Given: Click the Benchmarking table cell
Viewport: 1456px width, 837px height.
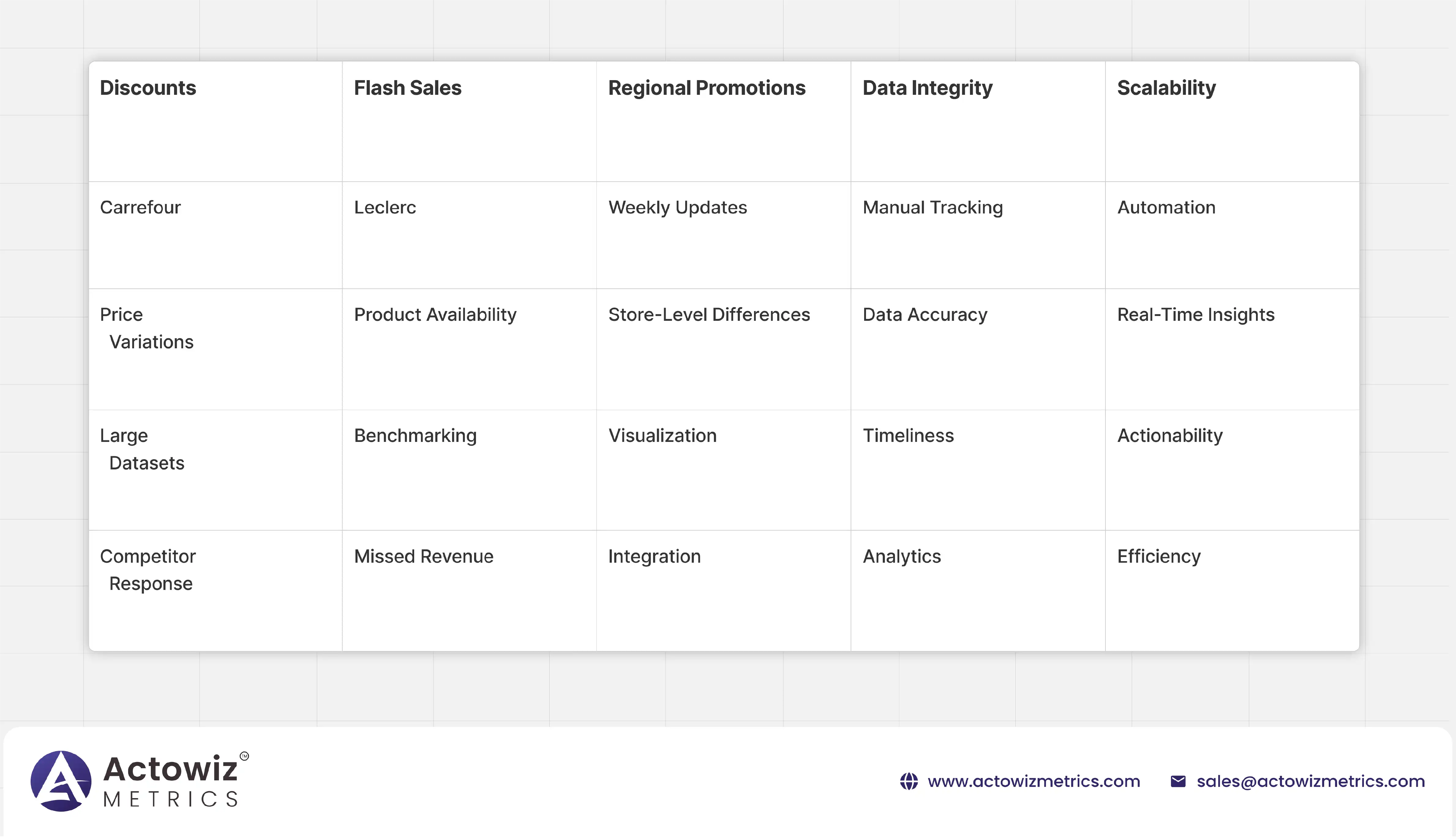Looking at the screenshot, I should 415,436.
